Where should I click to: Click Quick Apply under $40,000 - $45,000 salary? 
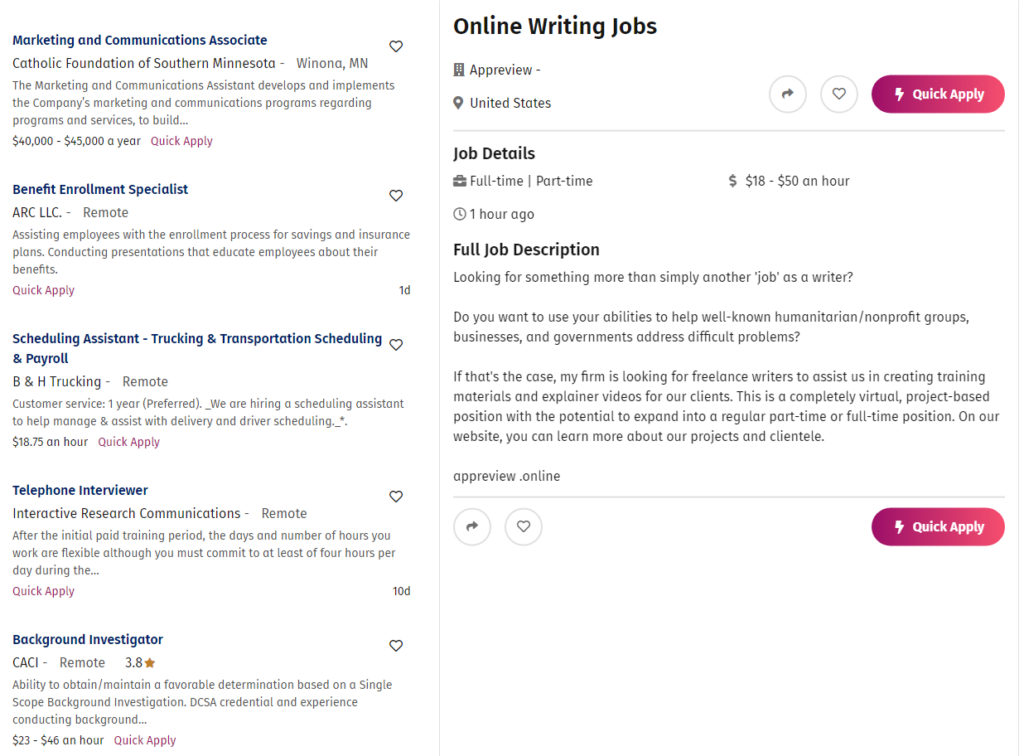pyautogui.click(x=182, y=141)
